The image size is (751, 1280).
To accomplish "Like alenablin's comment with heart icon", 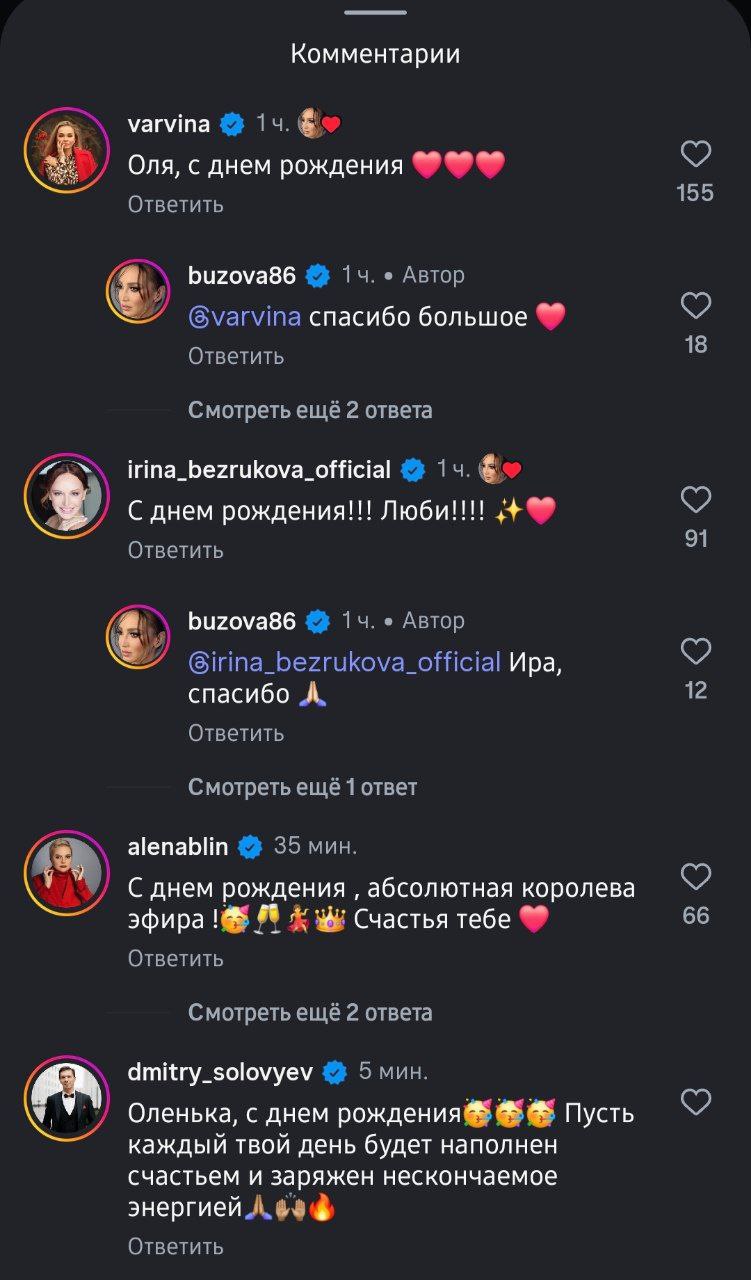I will pyautogui.click(x=695, y=877).
